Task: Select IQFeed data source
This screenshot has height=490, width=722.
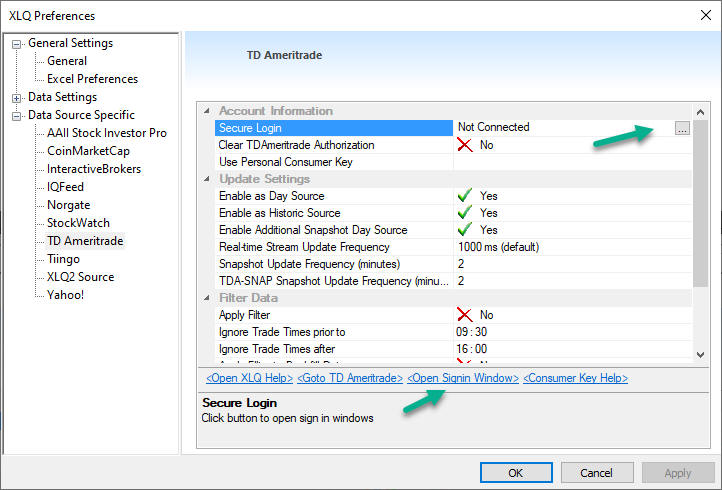Action: 65,187
